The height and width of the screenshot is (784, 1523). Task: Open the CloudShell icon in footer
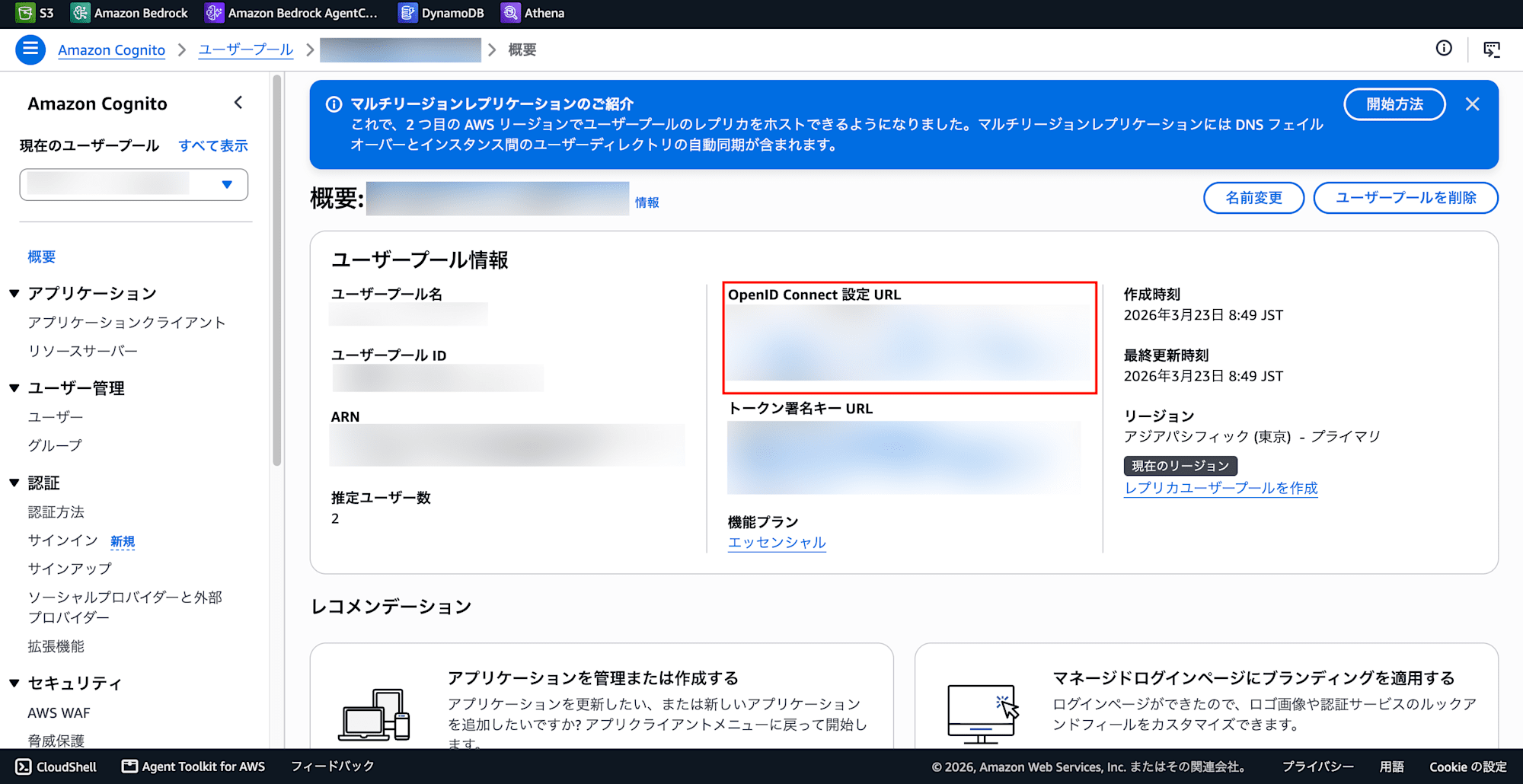tap(24, 766)
